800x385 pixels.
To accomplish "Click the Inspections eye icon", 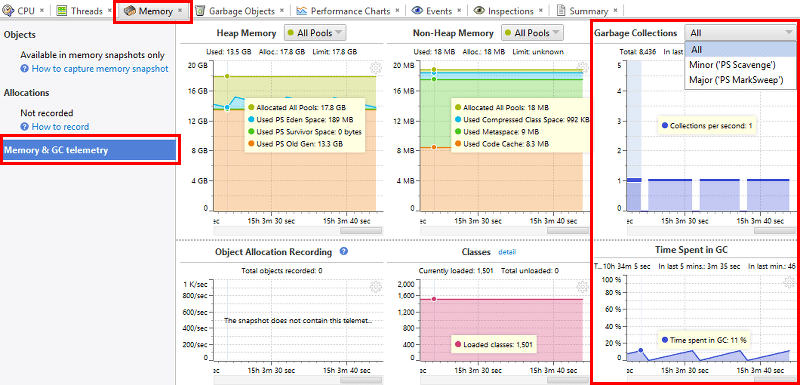I will (479, 10).
